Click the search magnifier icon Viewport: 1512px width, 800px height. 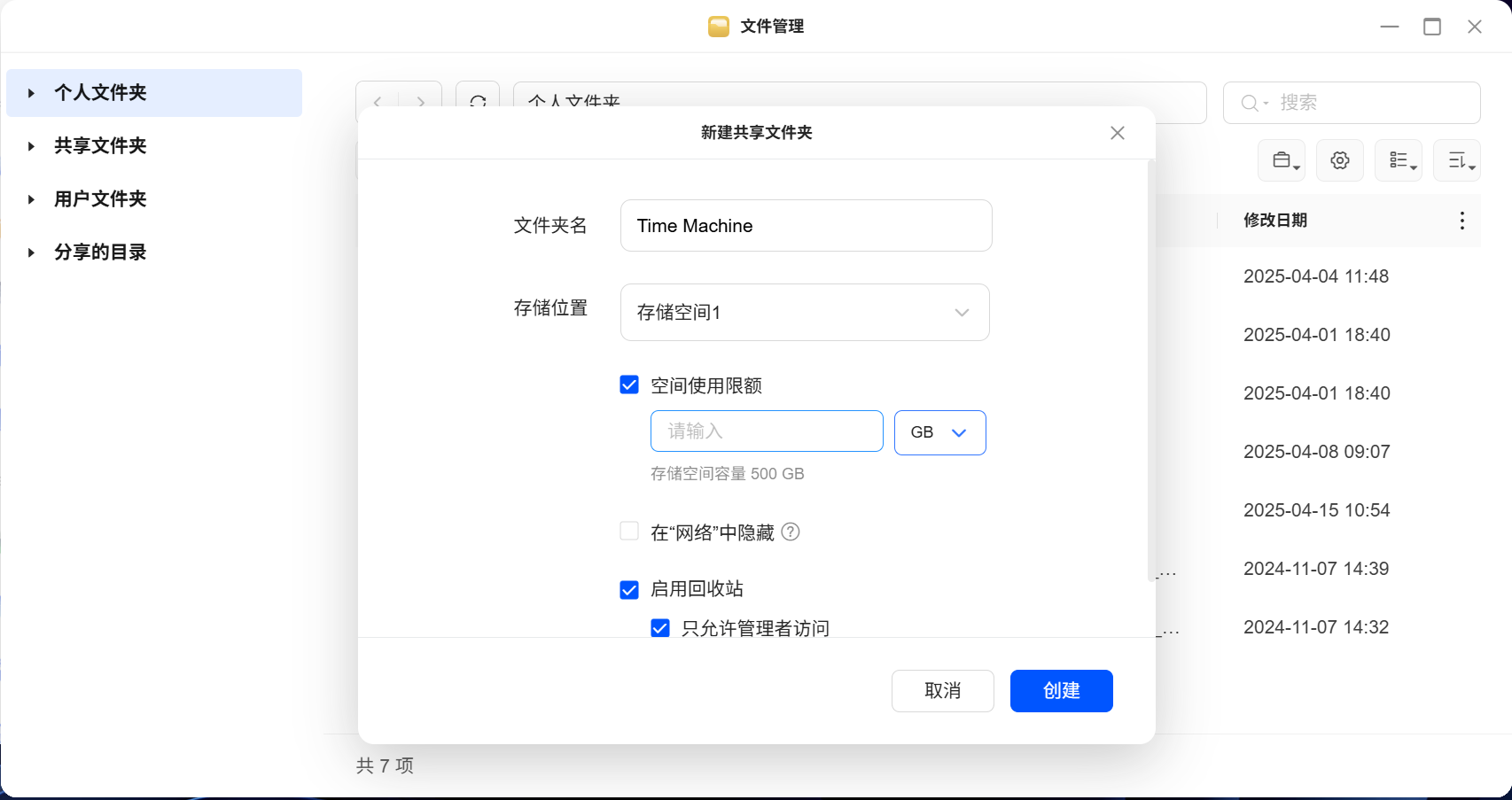tap(1250, 104)
